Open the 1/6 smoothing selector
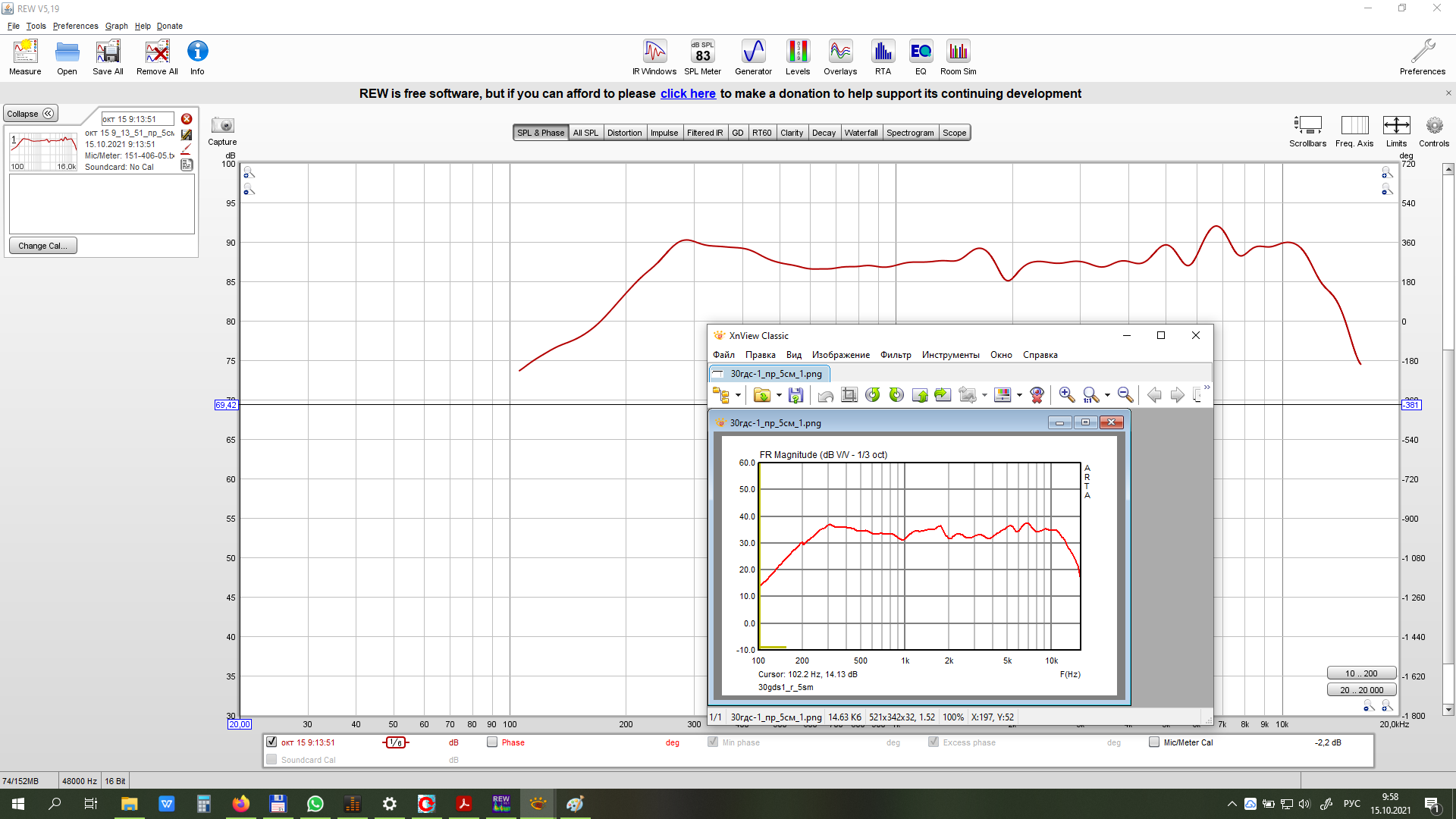Image resolution: width=1456 pixels, height=819 pixels. (x=396, y=743)
